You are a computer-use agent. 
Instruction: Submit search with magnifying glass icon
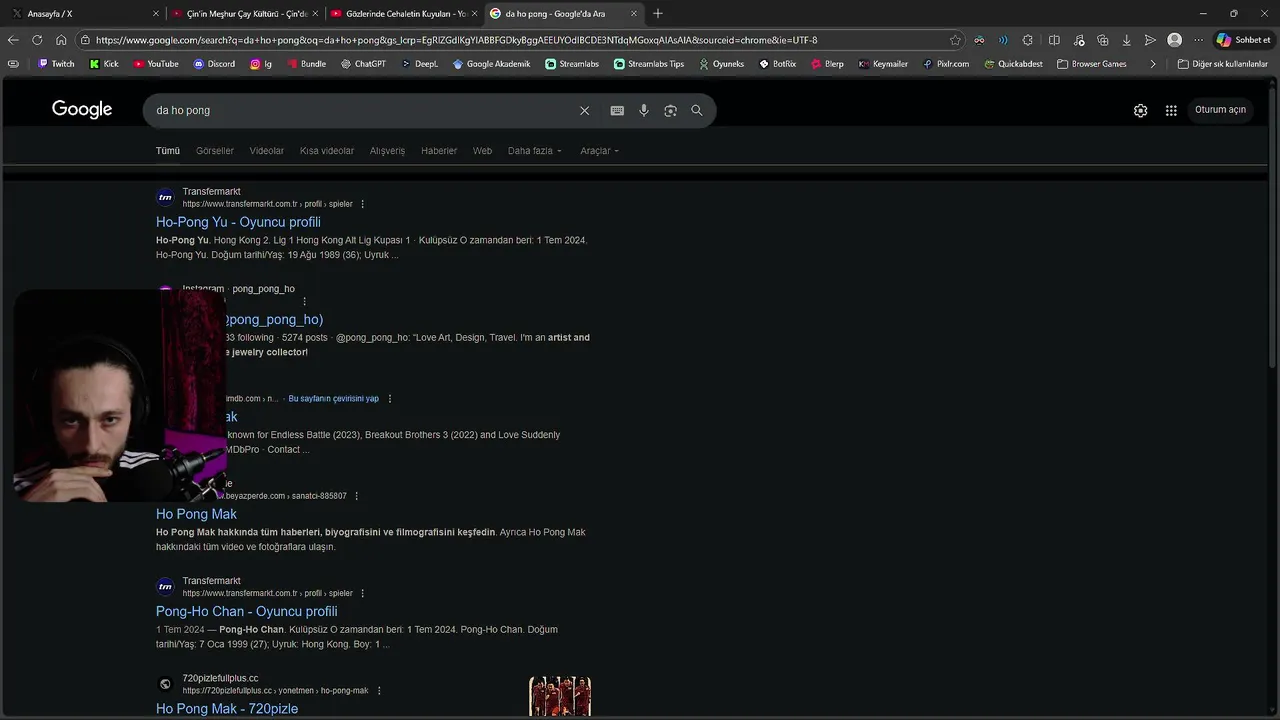click(697, 110)
